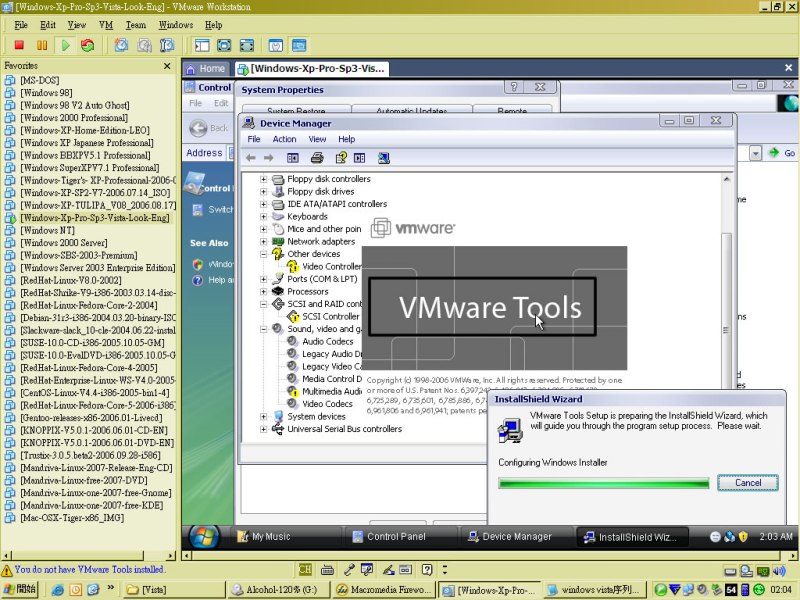Click the green Power On play icon
This screenshot has width=800, height=600.
click(x=65, y=45)
